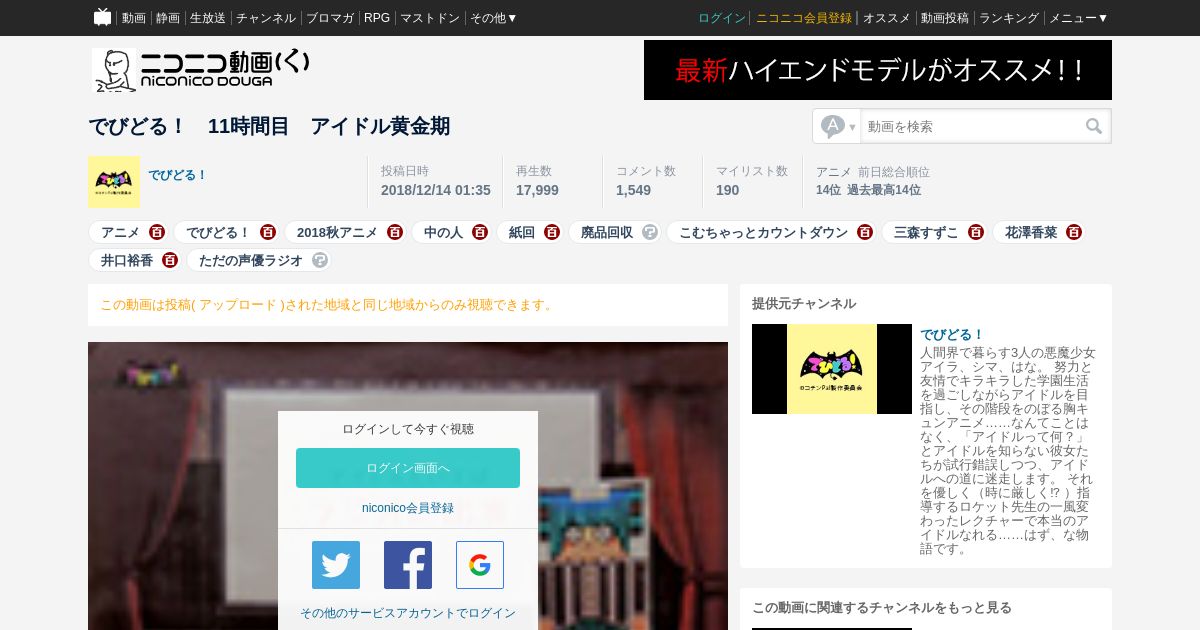This screenshot has width=1200, height=630.
Task: Go to 生放送 in the top bar
Action: [208, 18]
